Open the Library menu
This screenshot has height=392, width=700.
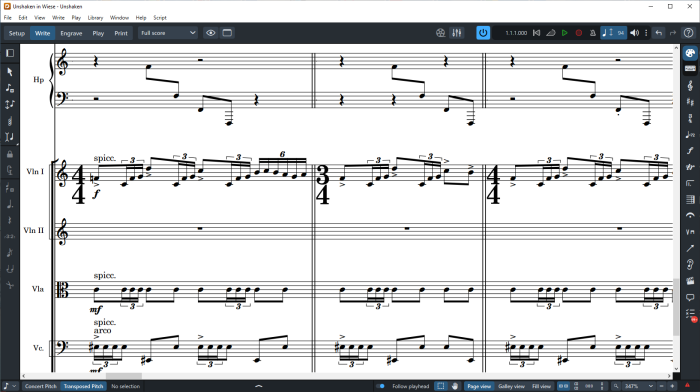click(95, 18)
